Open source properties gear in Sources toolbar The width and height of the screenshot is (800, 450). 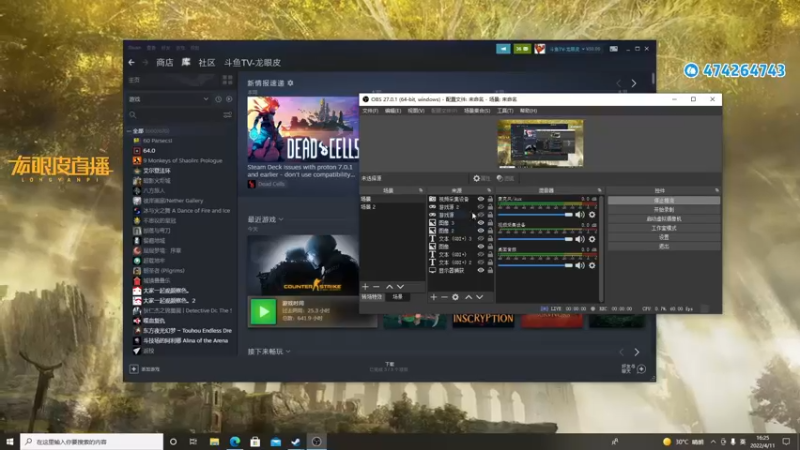pos(455,297)
